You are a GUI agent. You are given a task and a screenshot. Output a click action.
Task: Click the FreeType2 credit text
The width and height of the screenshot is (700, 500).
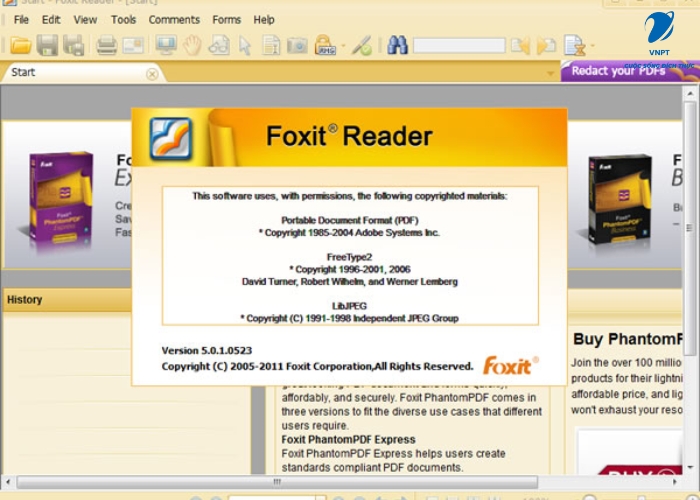coord(349,257)
